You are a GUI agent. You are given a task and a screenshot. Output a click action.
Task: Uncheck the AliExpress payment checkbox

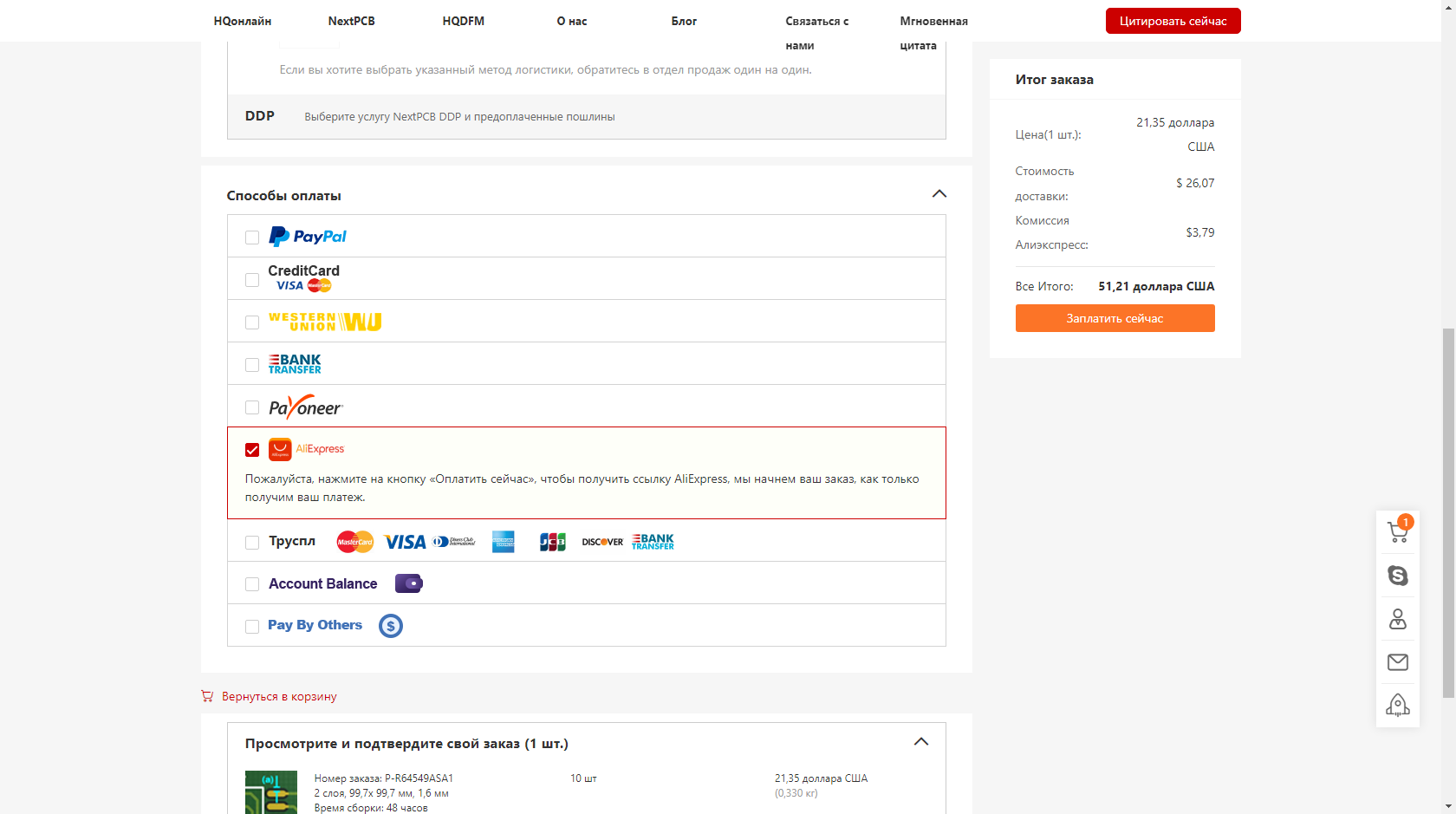tap(252, 450)
